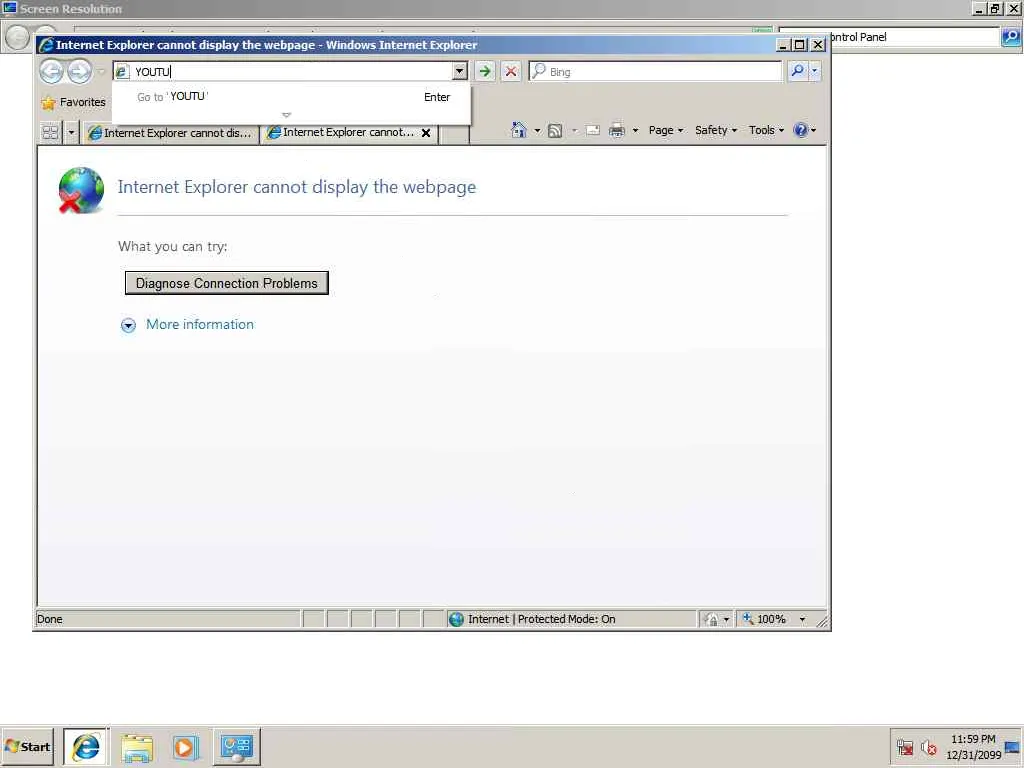Switch to first Internet Explorer cannot dis... tab
This screenshot has width=1024, height=768.
(x=171, y=133)
